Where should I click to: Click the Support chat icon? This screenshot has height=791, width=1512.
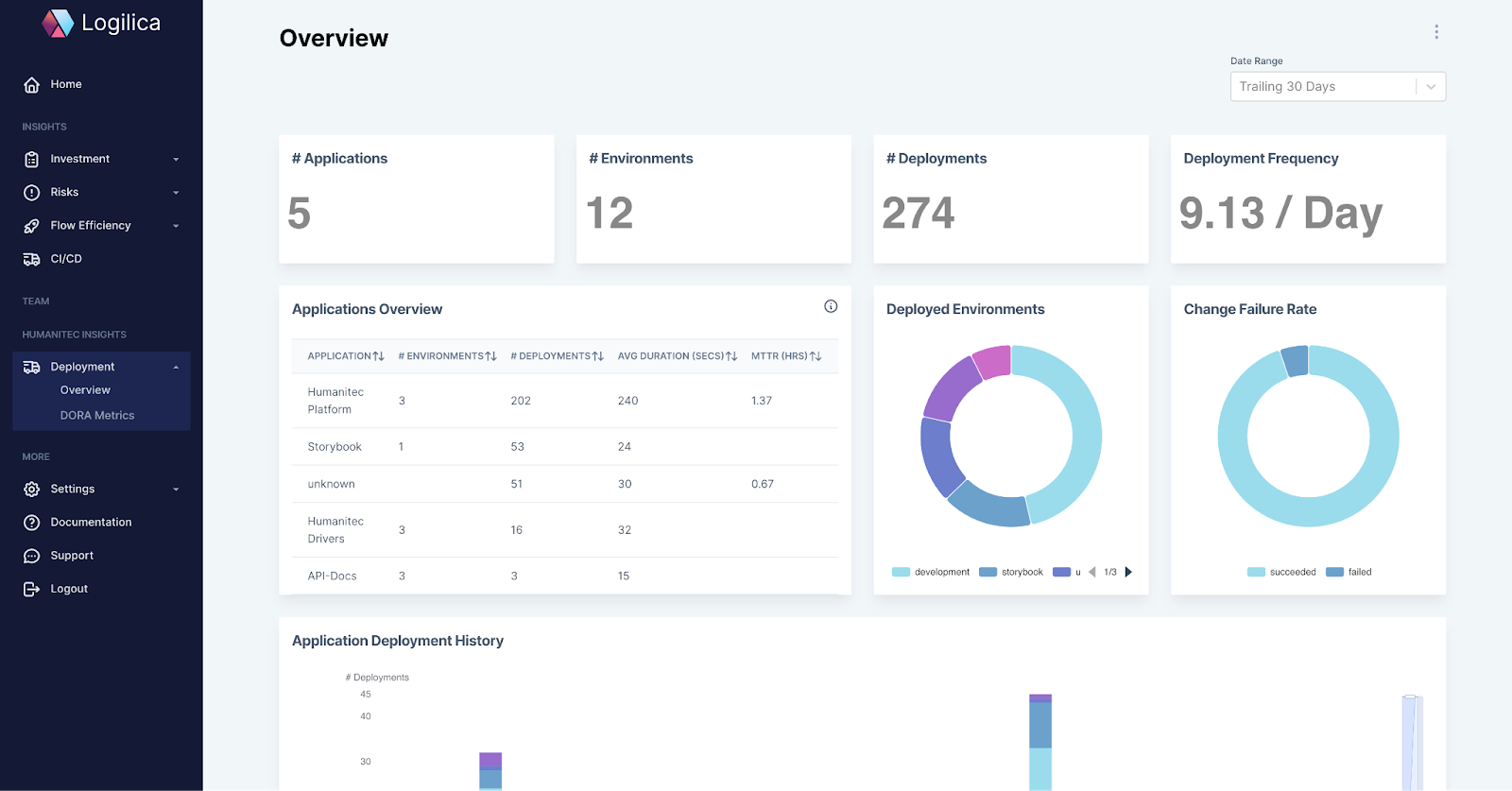pos(31,556)
